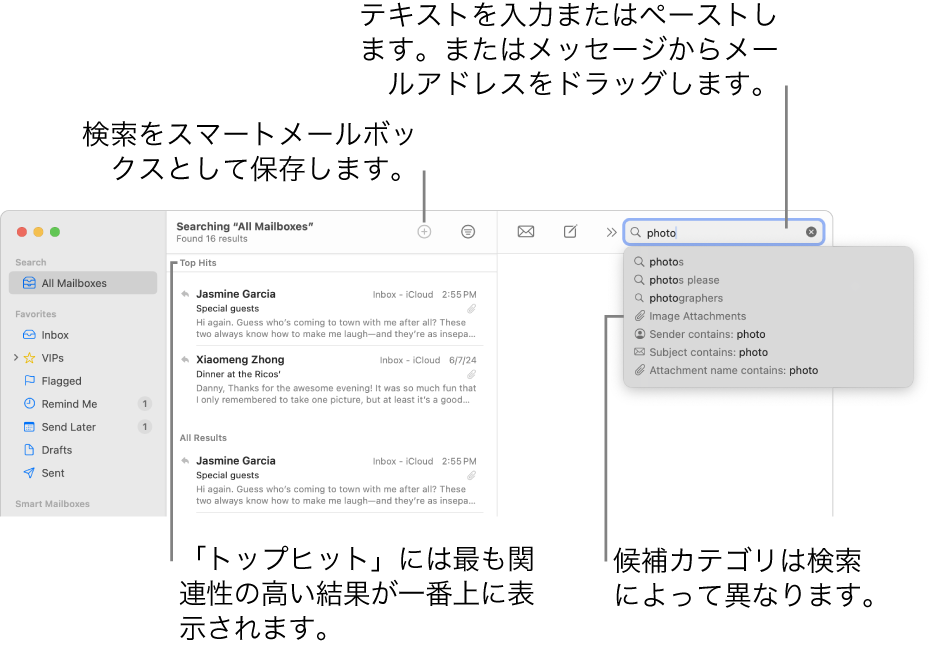Click the All Mailboxes tray icon
The image size is (931, 646).
pos(29,283)
